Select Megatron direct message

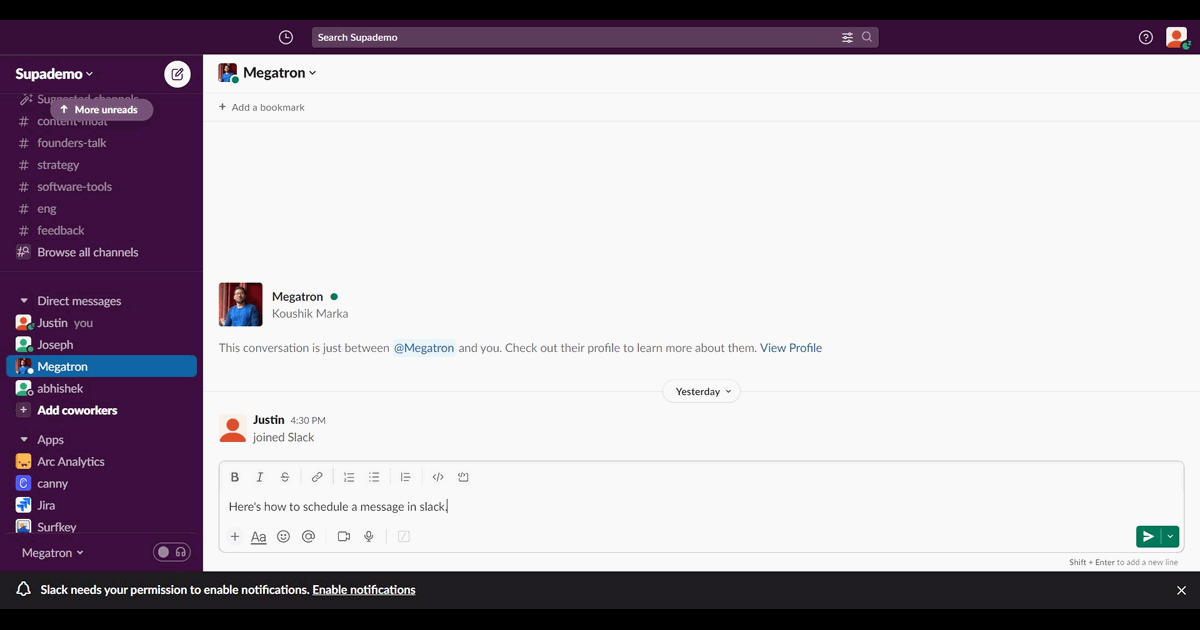(x=101, y=367)
